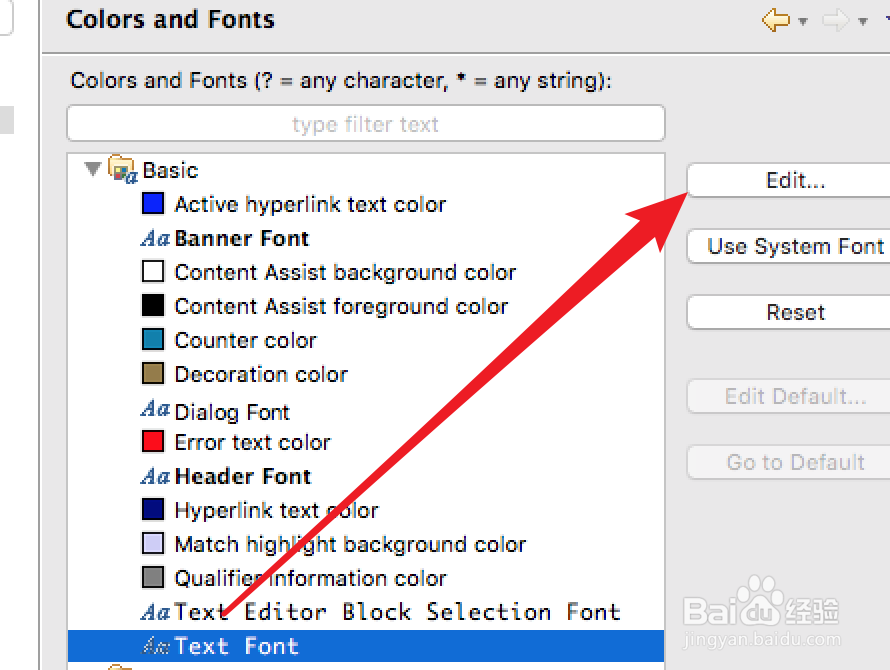Select Content Assist background color item
Image resolution: width=890 pixels, height=670 pixels.
click(345, 272)
